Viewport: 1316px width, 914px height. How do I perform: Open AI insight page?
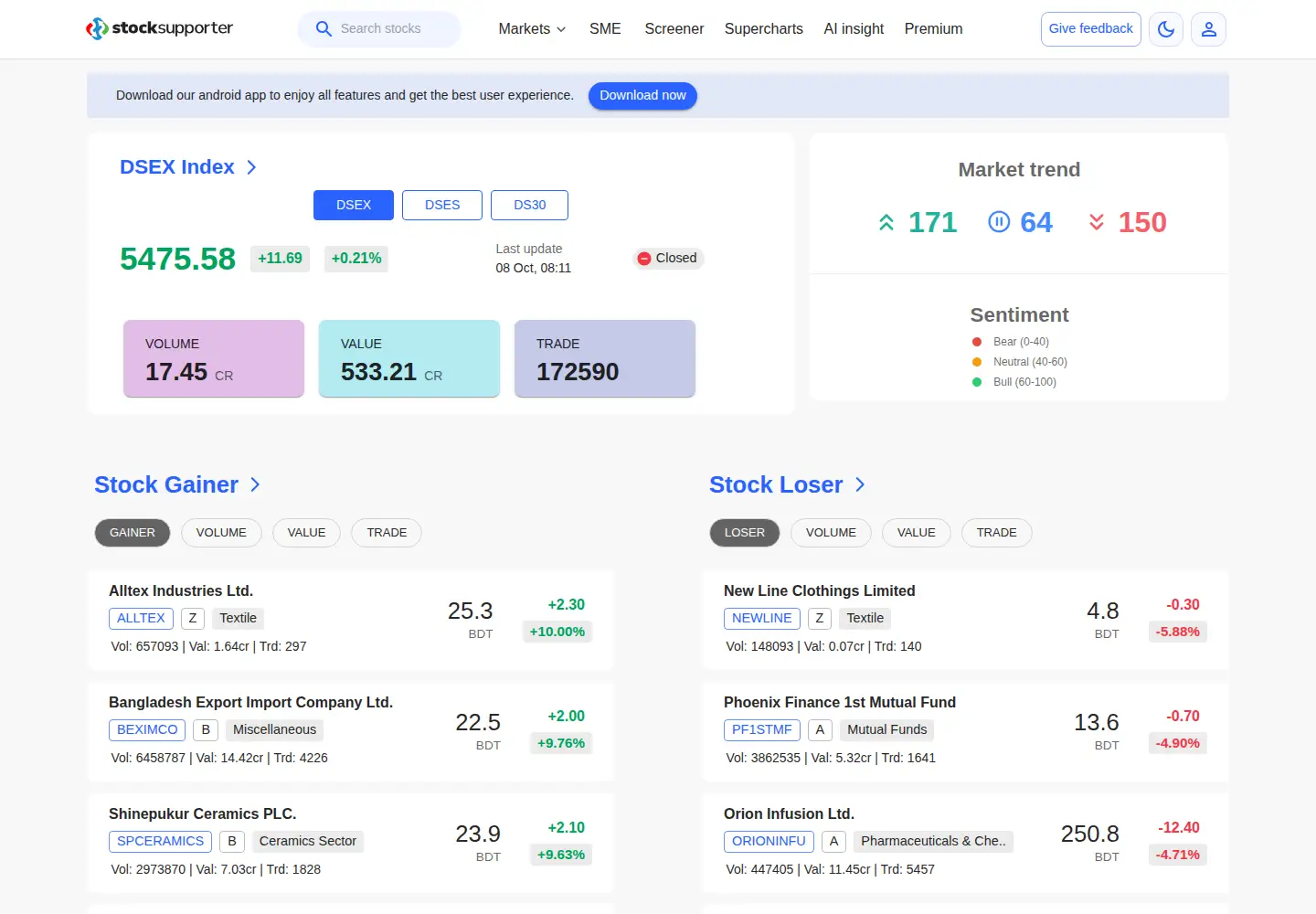pos(854,29)
